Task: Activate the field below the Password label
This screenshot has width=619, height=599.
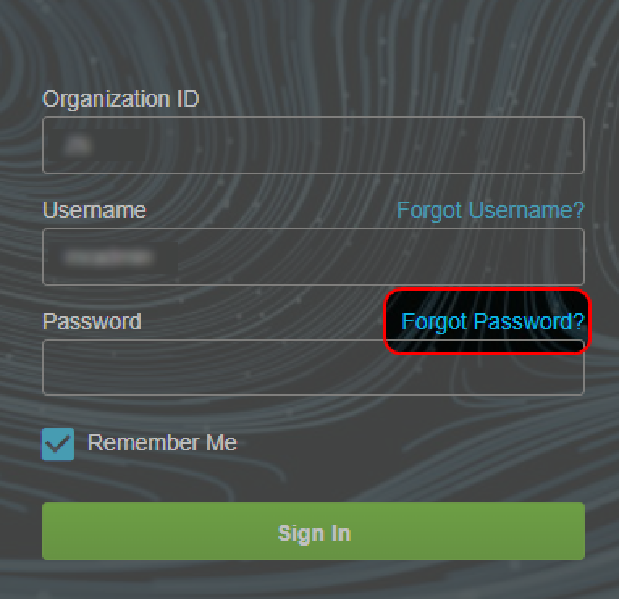Action: [x=313, y=368]
